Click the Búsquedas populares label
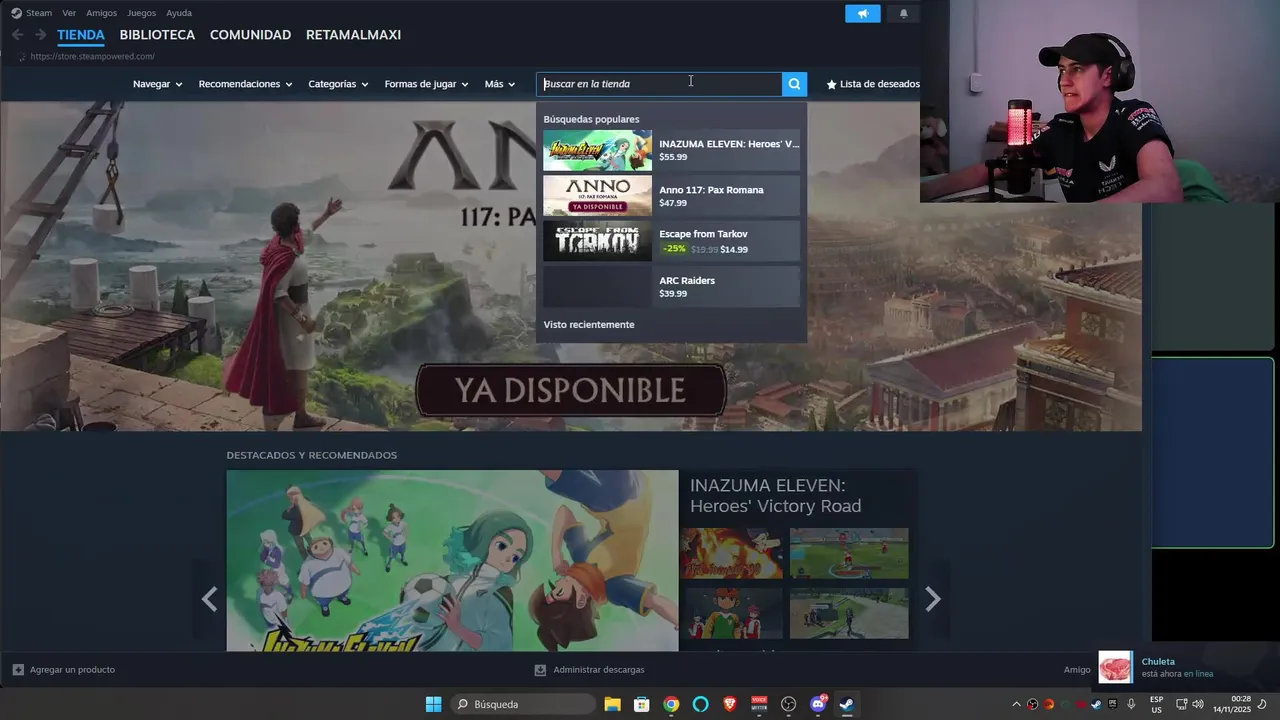The height and width of the screenshot is (720, 1280). coord(591,119)
